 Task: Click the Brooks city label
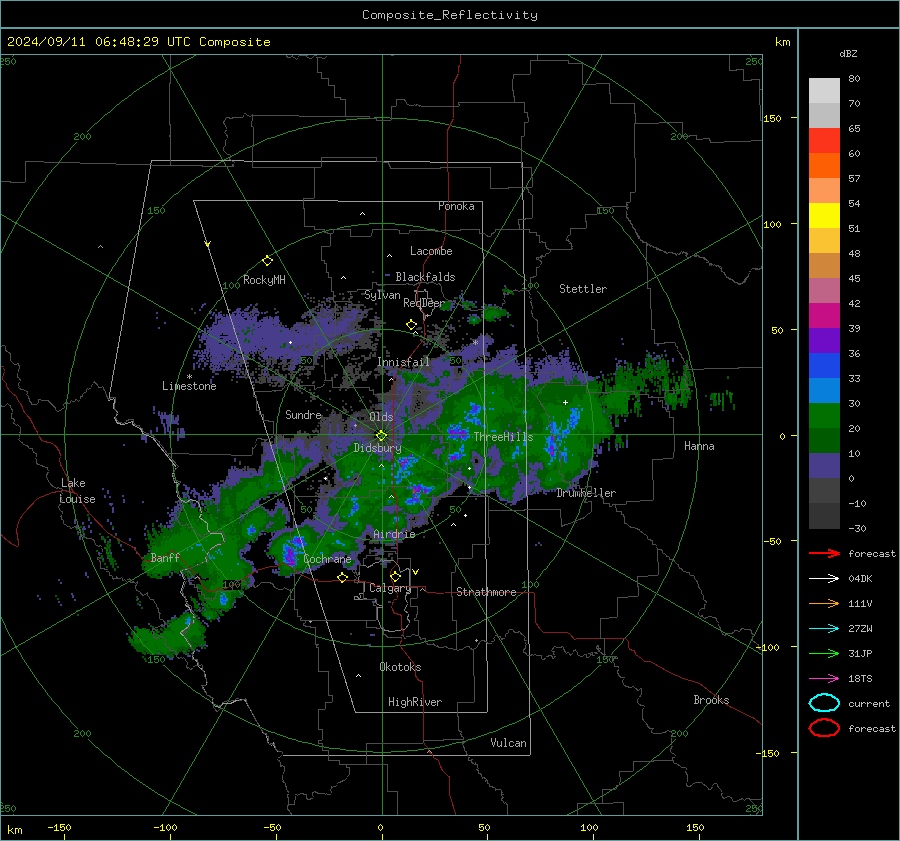[711, 700]
